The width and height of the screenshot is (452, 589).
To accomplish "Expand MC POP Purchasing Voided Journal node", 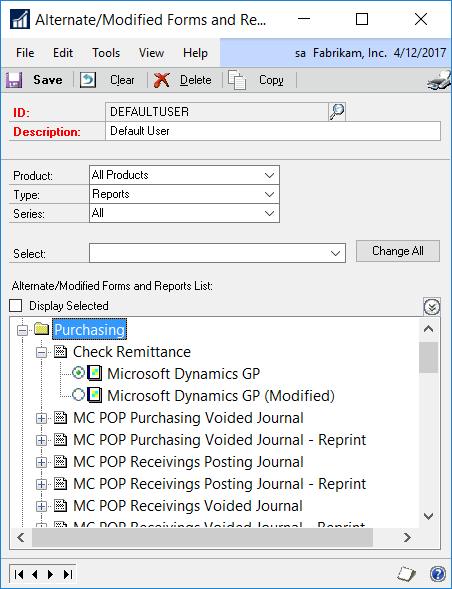I will click(41, 418).
